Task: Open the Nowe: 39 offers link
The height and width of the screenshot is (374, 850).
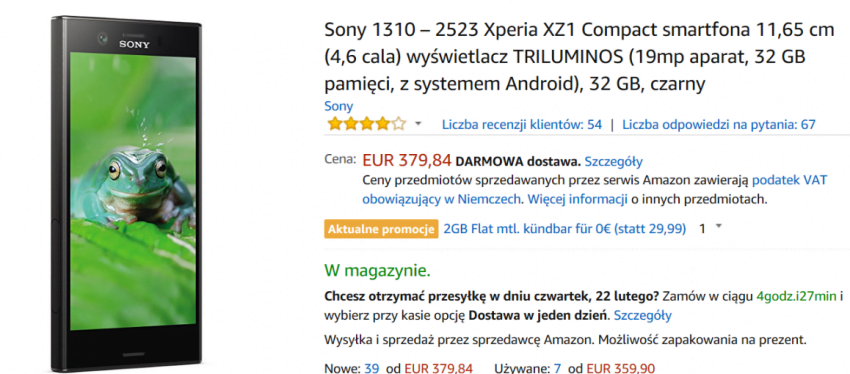Action: coord(351,368)
